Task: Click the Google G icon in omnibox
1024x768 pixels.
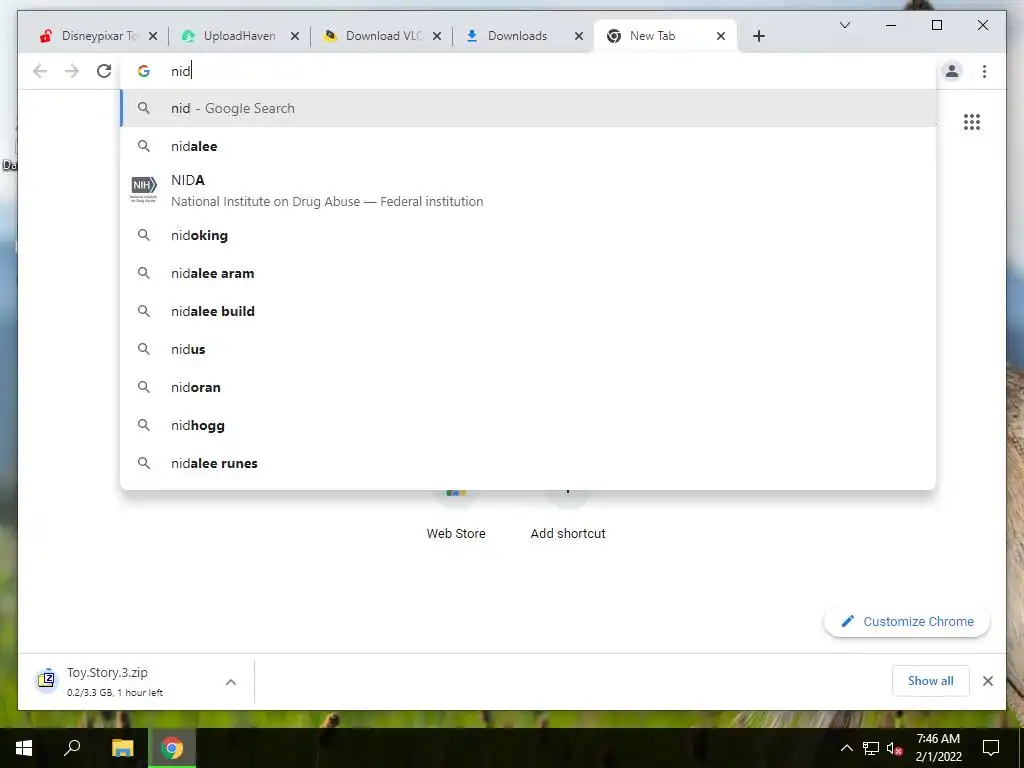Action: click(144, 71)
